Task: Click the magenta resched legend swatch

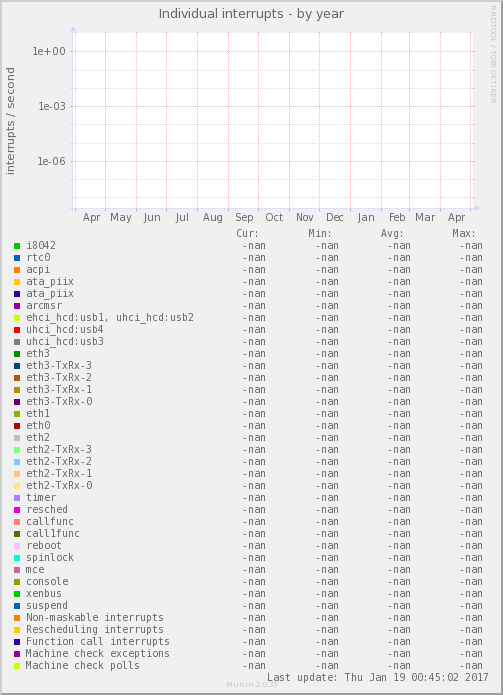Action: point(17,510)
